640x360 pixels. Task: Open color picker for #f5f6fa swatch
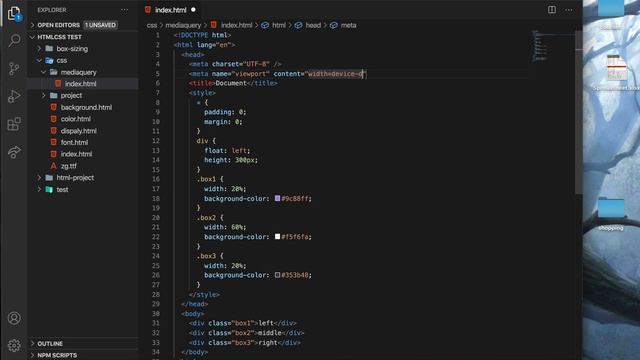tap(278, 237)
